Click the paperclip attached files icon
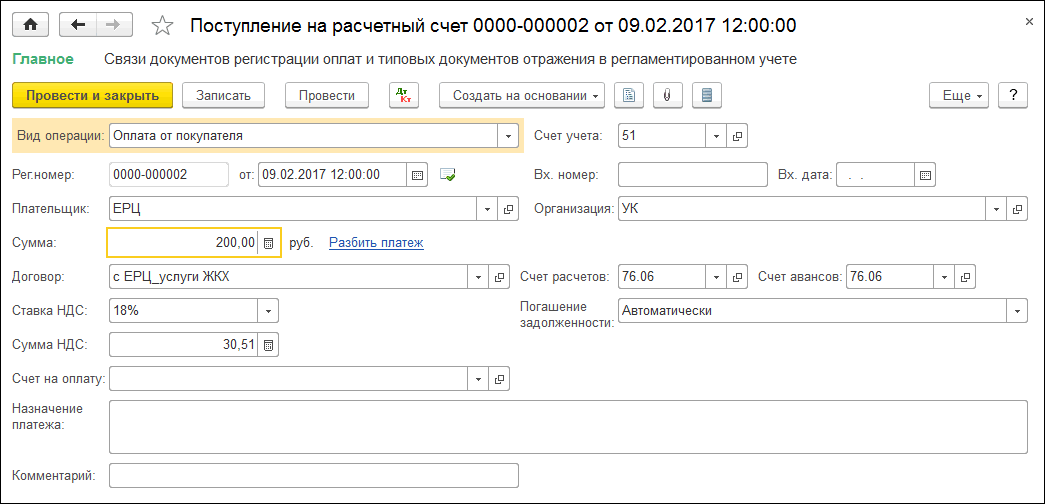The width and height of the screenshot is (1045, 504). [x=667, y=95]
